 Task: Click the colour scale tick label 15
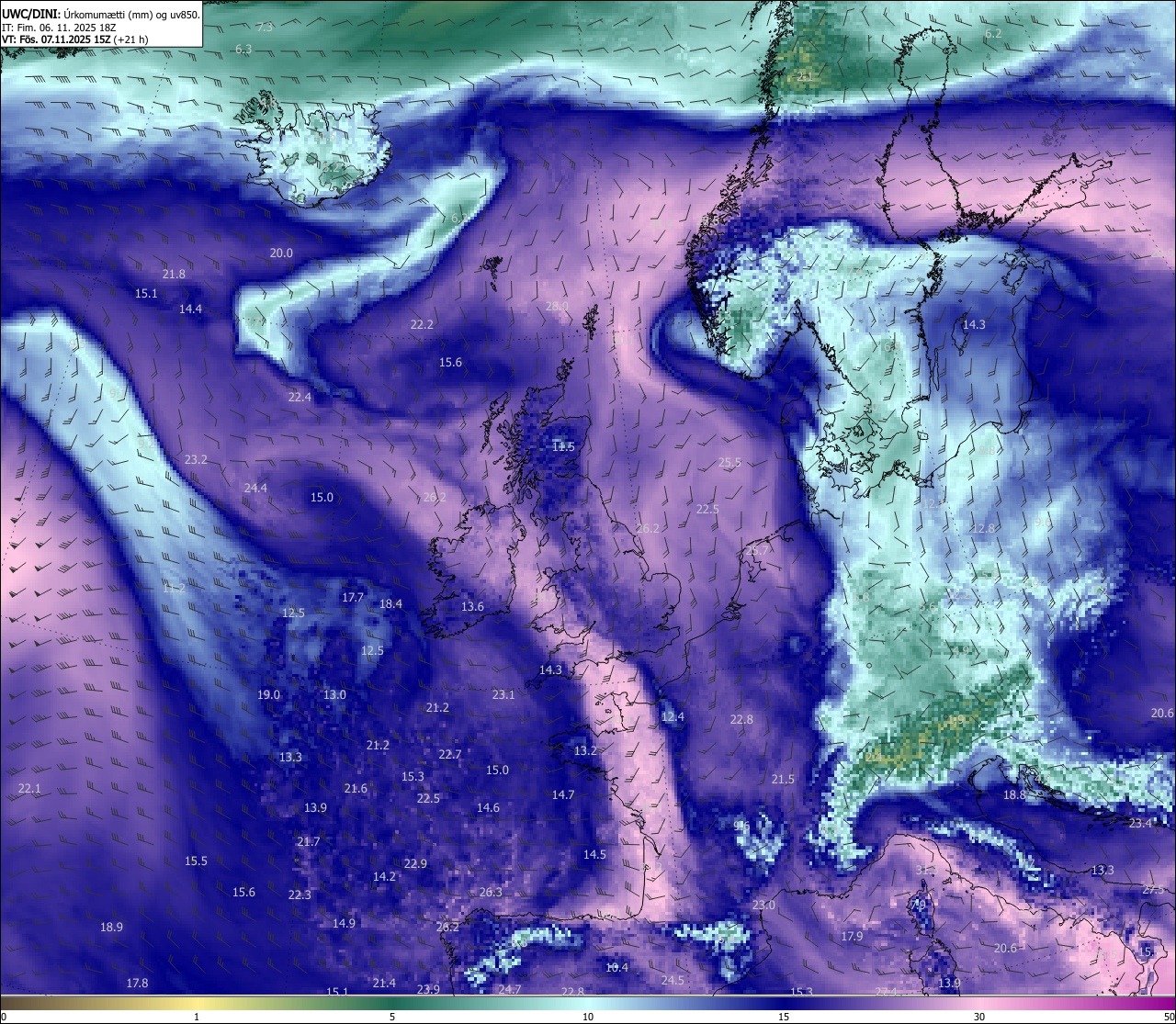pos(784,1017)
